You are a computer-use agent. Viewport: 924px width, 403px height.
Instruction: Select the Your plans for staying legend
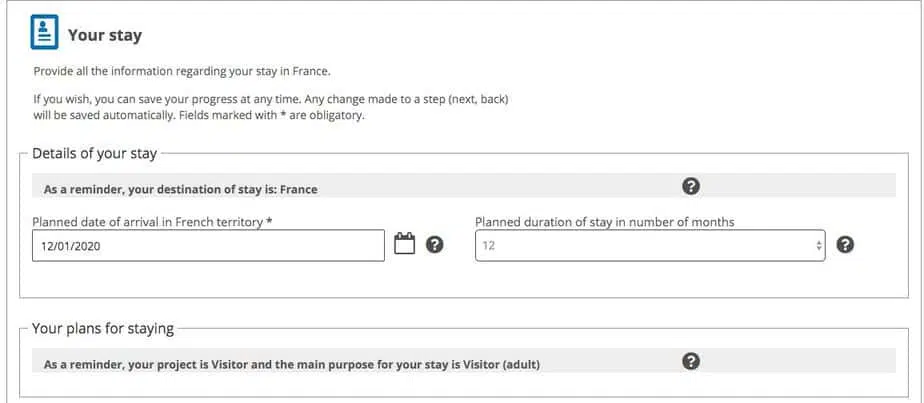(103, 328)
